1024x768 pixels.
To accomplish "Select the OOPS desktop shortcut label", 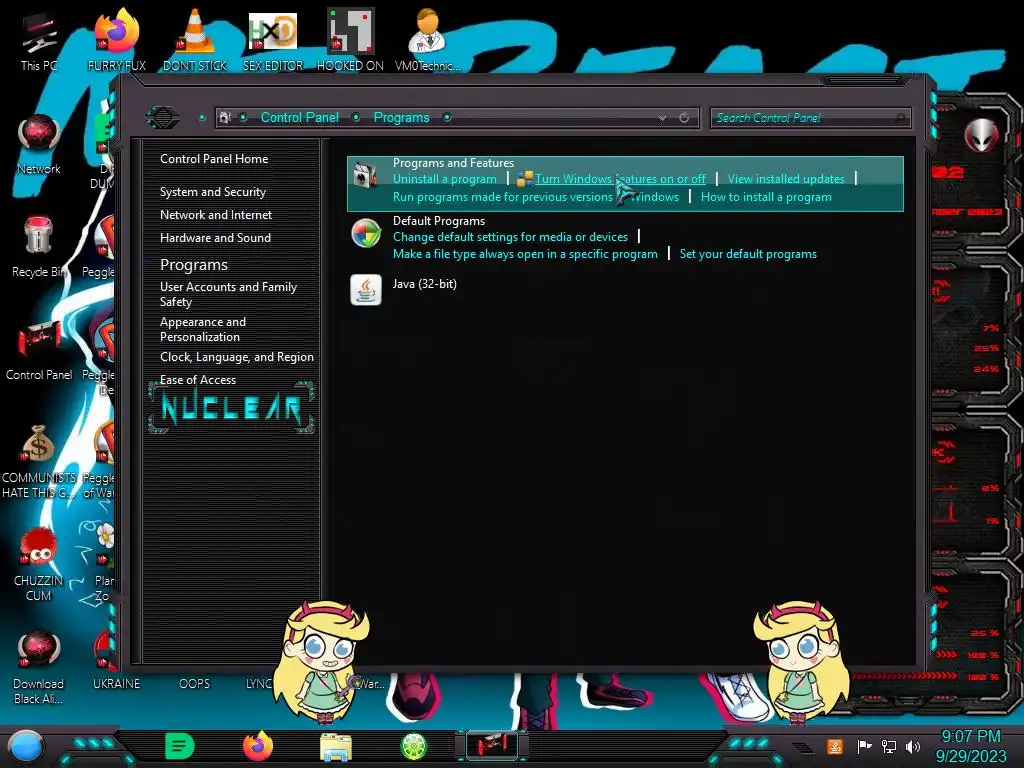I will [x=195, y=684].
